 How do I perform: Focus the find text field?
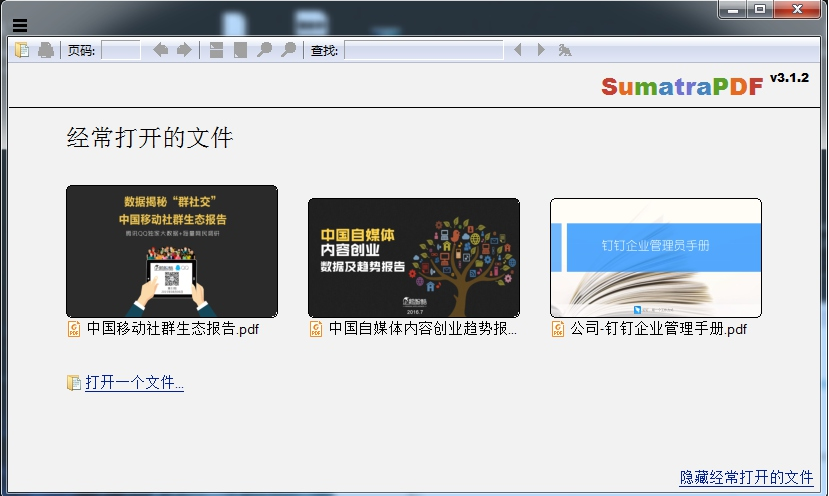[x=423, y=50]
